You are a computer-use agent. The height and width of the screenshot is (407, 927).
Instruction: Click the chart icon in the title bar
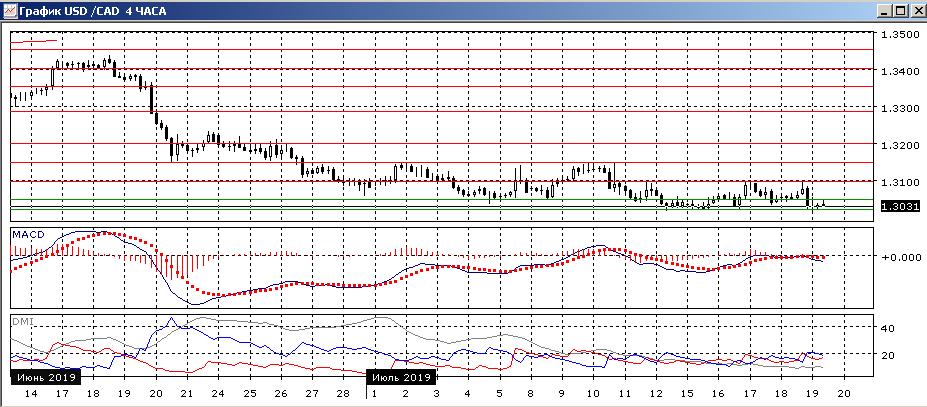(x=9, y=9)
